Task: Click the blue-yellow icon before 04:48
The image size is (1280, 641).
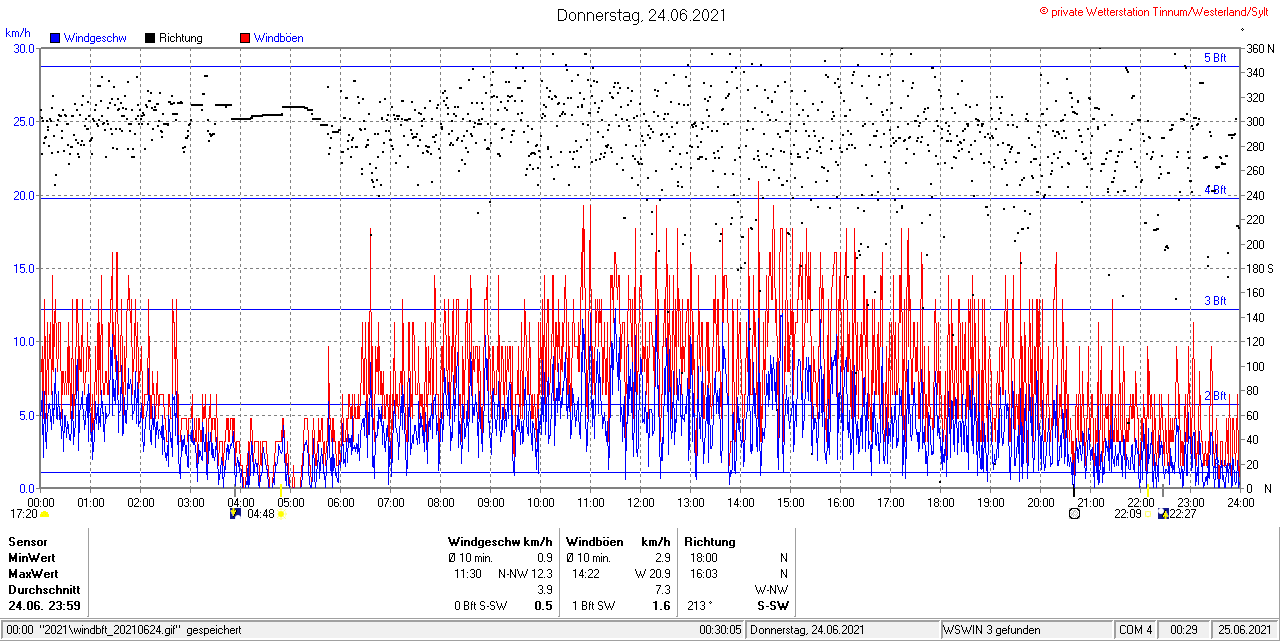Action: pos(236,513)
